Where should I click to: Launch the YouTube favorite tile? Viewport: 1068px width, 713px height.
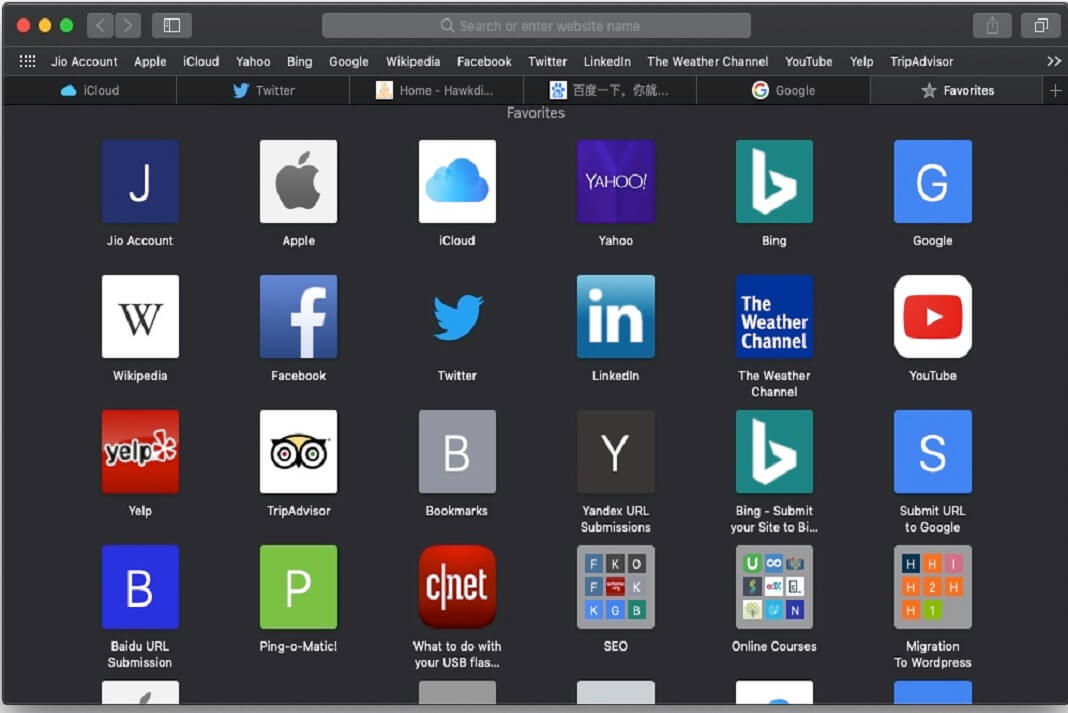932,317
